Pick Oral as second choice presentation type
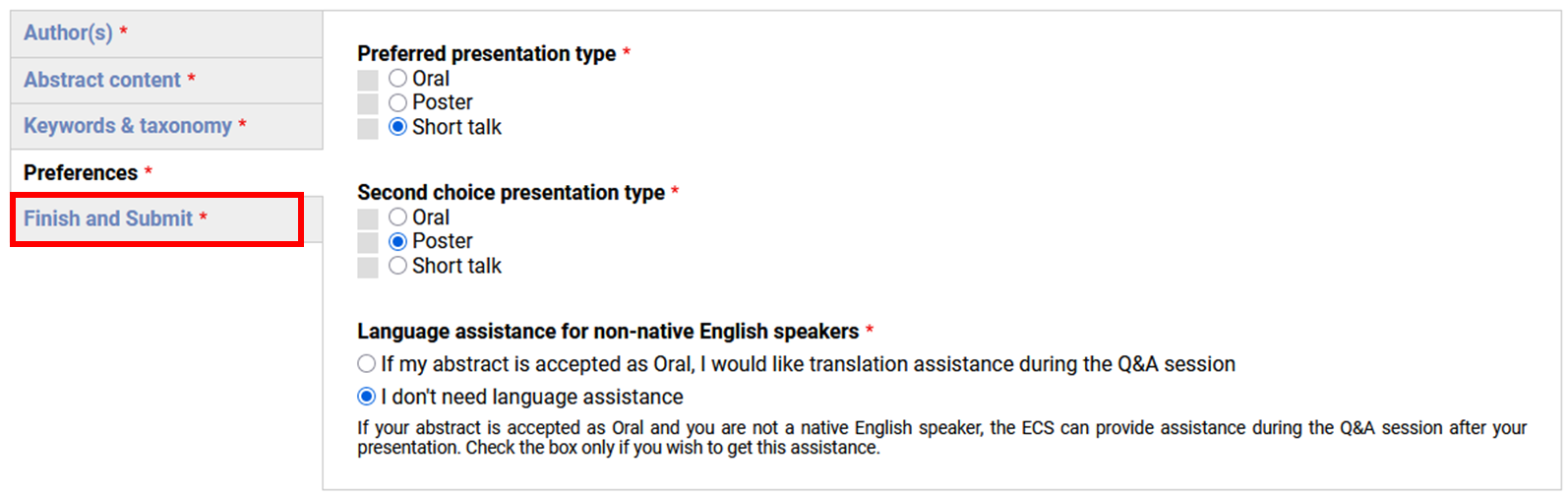 [397, 217]
